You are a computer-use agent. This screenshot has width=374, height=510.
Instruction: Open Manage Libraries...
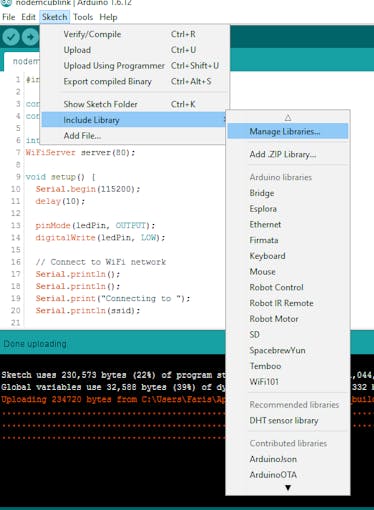pos(288,131)
